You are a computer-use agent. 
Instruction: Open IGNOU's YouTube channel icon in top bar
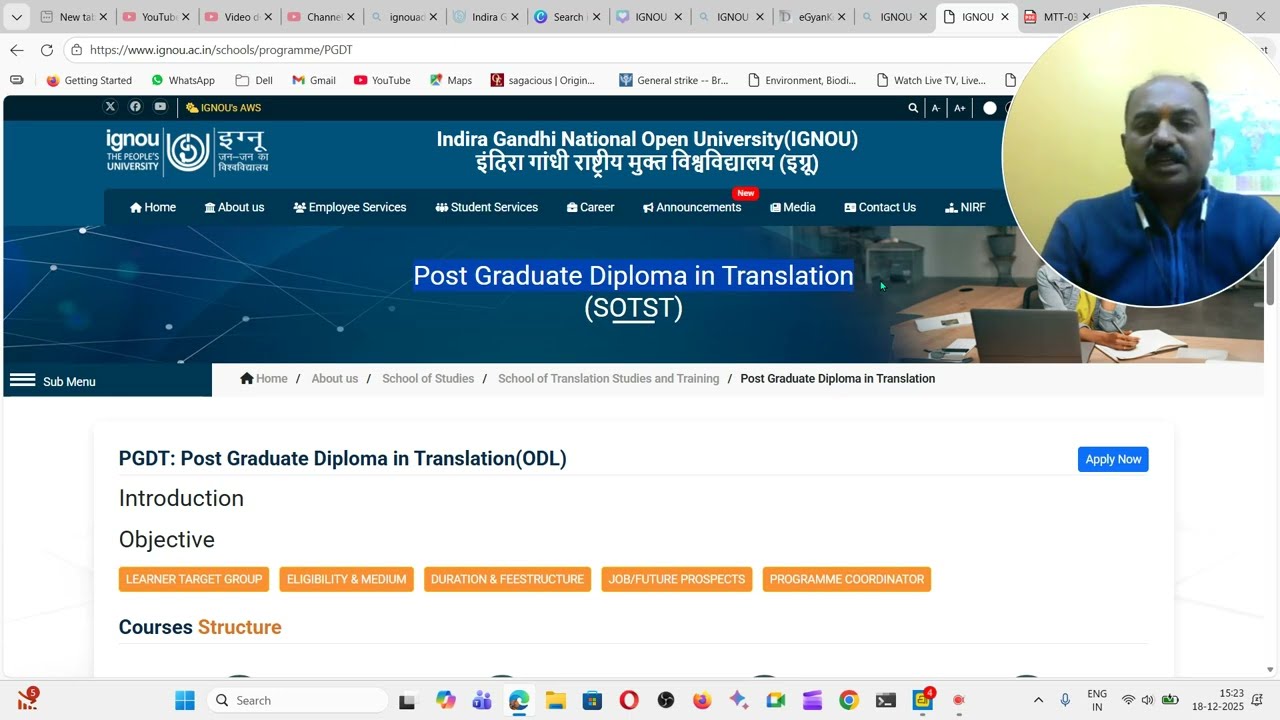[x=160, y=107]
